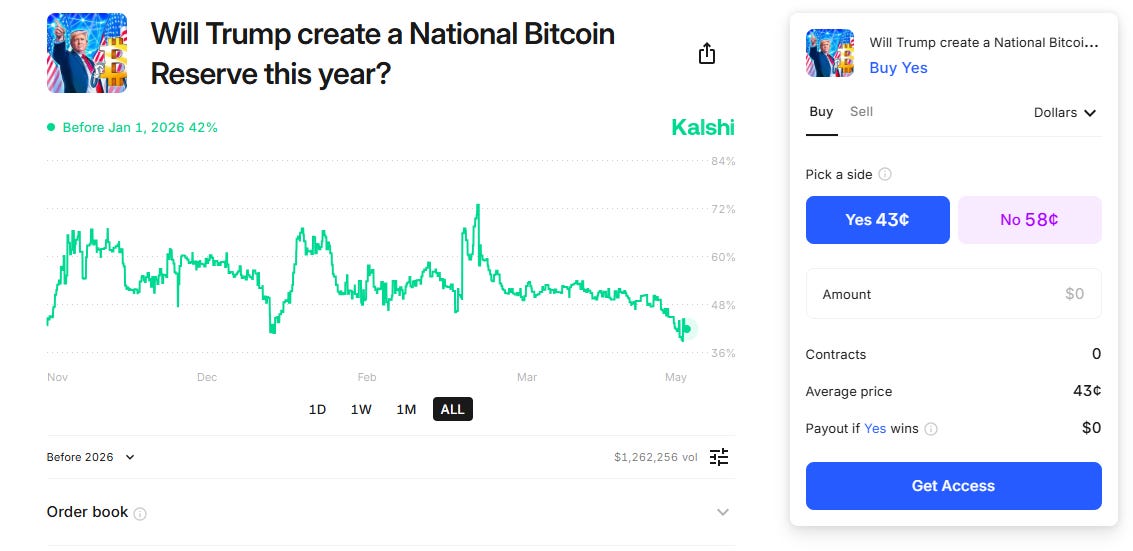The width and height of the screenshot is (1133, 551).
Task: Click the market thumbnail image beside title
Action: click(87, 53)
